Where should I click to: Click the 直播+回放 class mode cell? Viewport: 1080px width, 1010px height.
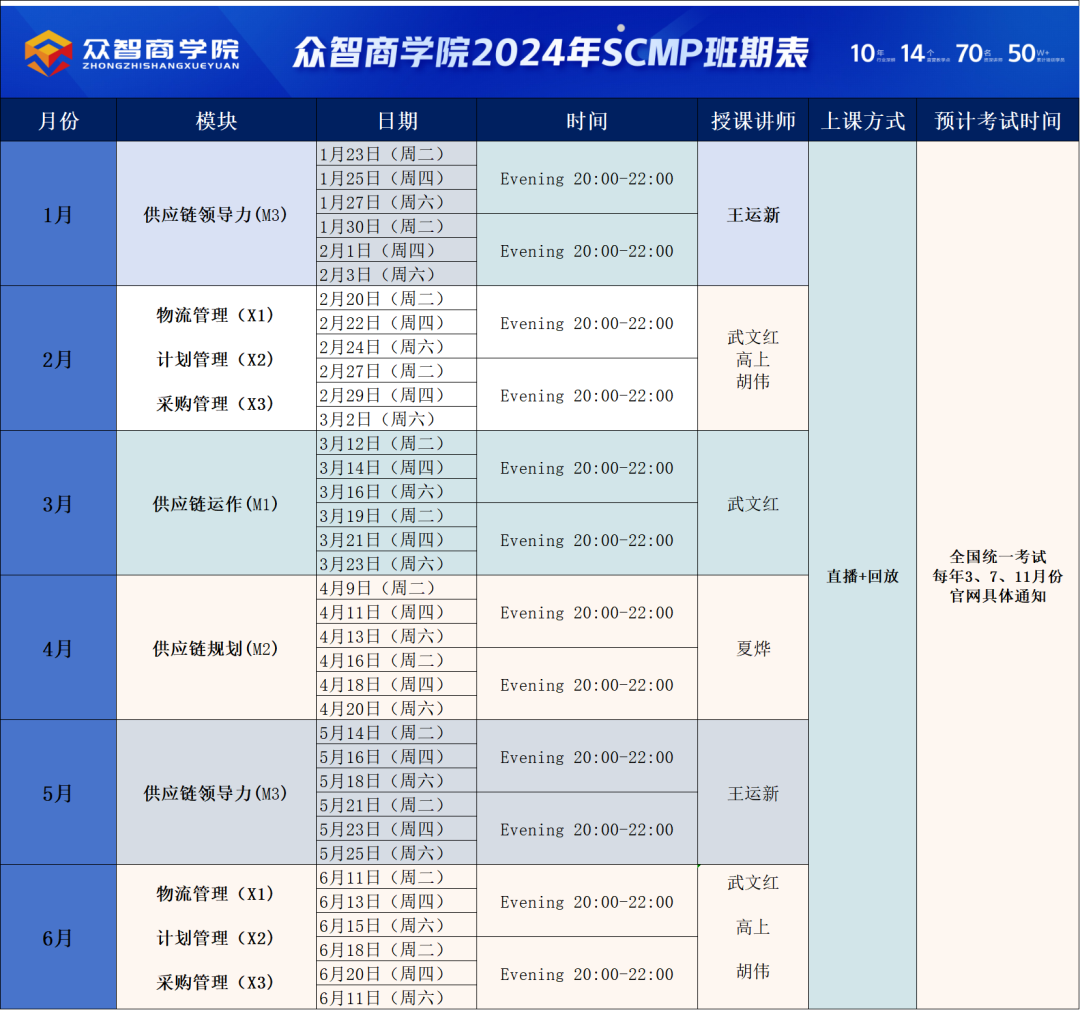coord(862,575)
